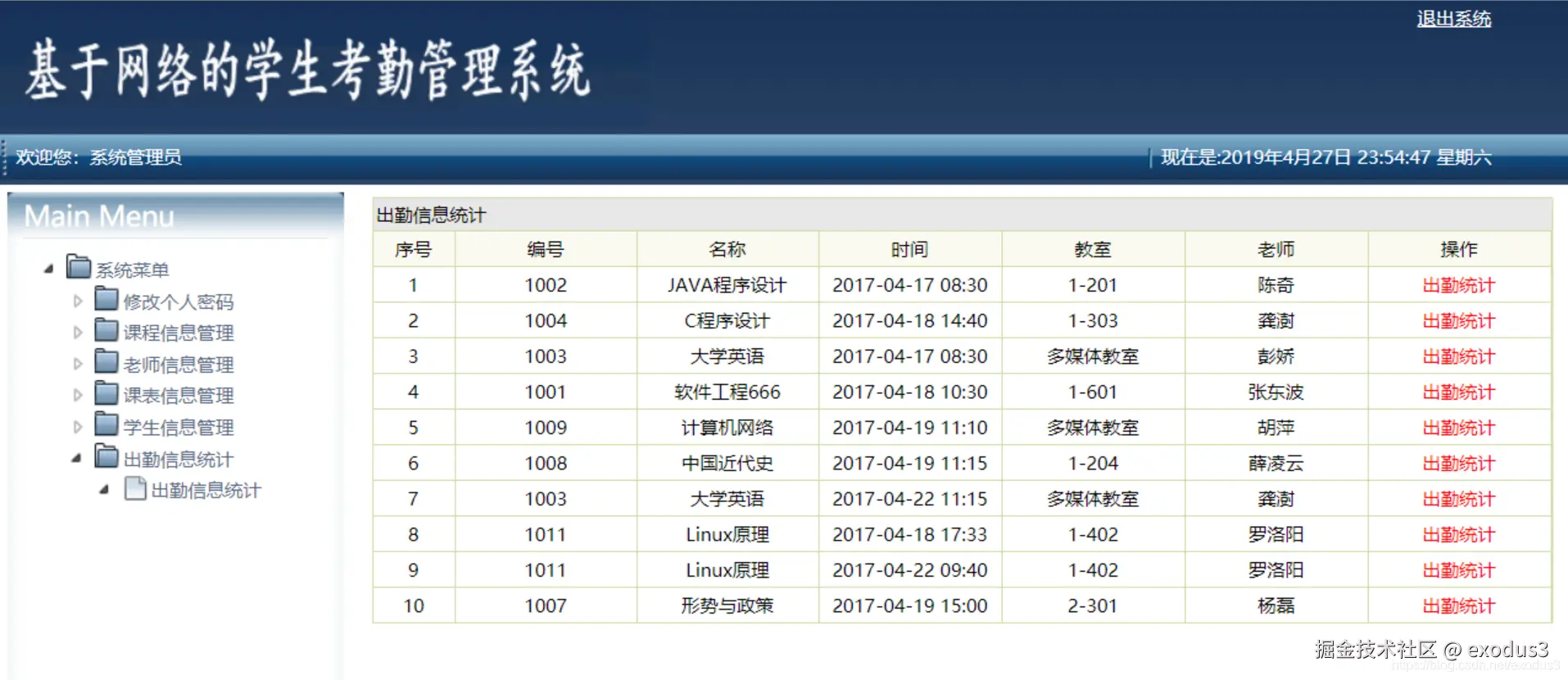This screenshot has height=680, width=1568.
Task: Click the 课程信息管理 folder icon
Action: 106,330
